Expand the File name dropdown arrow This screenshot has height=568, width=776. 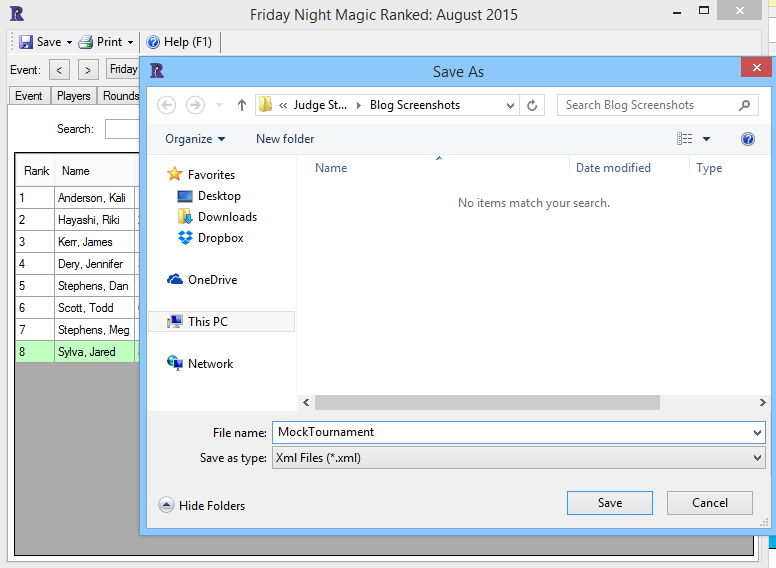pyautogui.click(x=757, y=433)
